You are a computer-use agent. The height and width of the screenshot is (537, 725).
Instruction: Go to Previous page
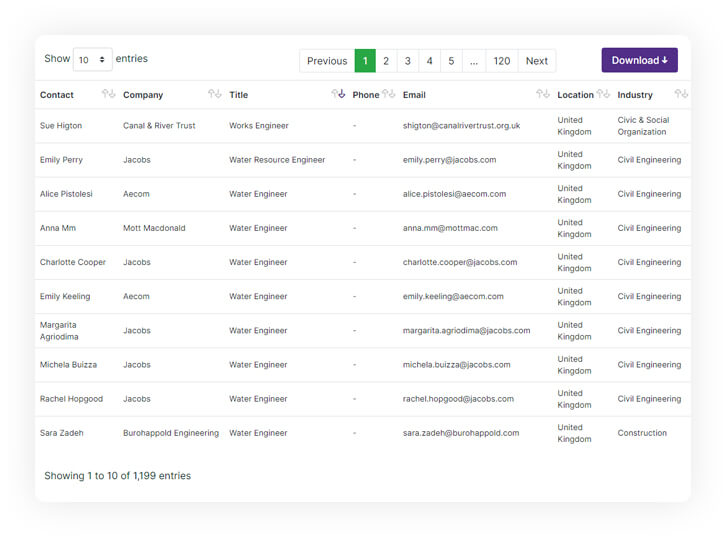click(327, 61)
